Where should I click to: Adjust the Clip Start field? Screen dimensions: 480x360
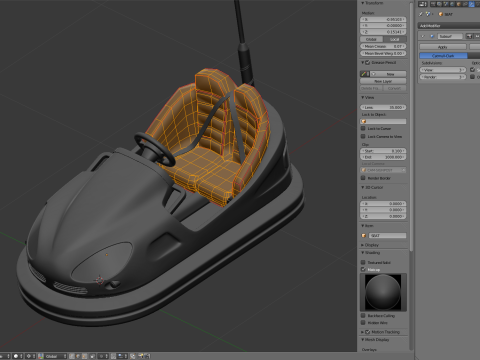[383, 151]
